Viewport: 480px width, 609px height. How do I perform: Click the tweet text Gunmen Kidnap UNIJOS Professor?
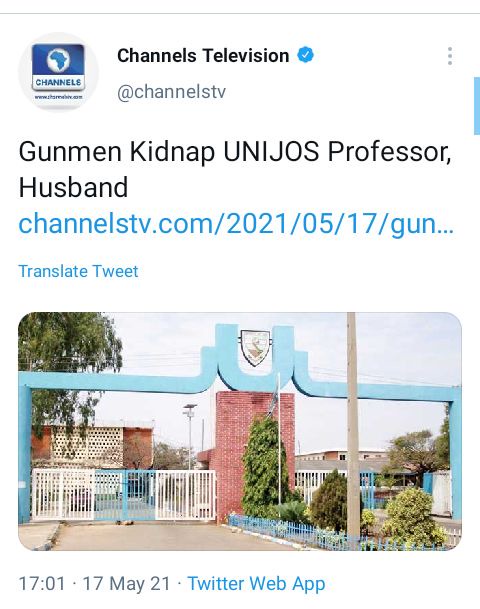[235, 152]
